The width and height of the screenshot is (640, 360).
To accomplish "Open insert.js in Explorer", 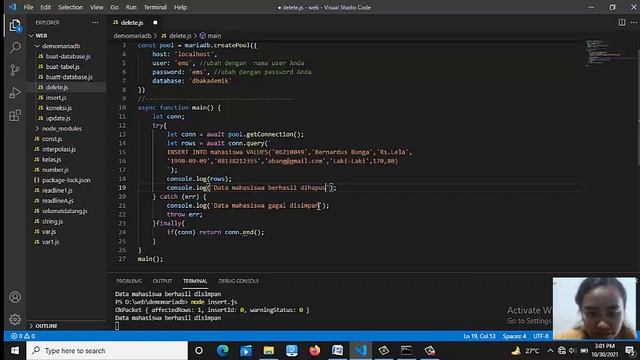I will coord(56,98).
